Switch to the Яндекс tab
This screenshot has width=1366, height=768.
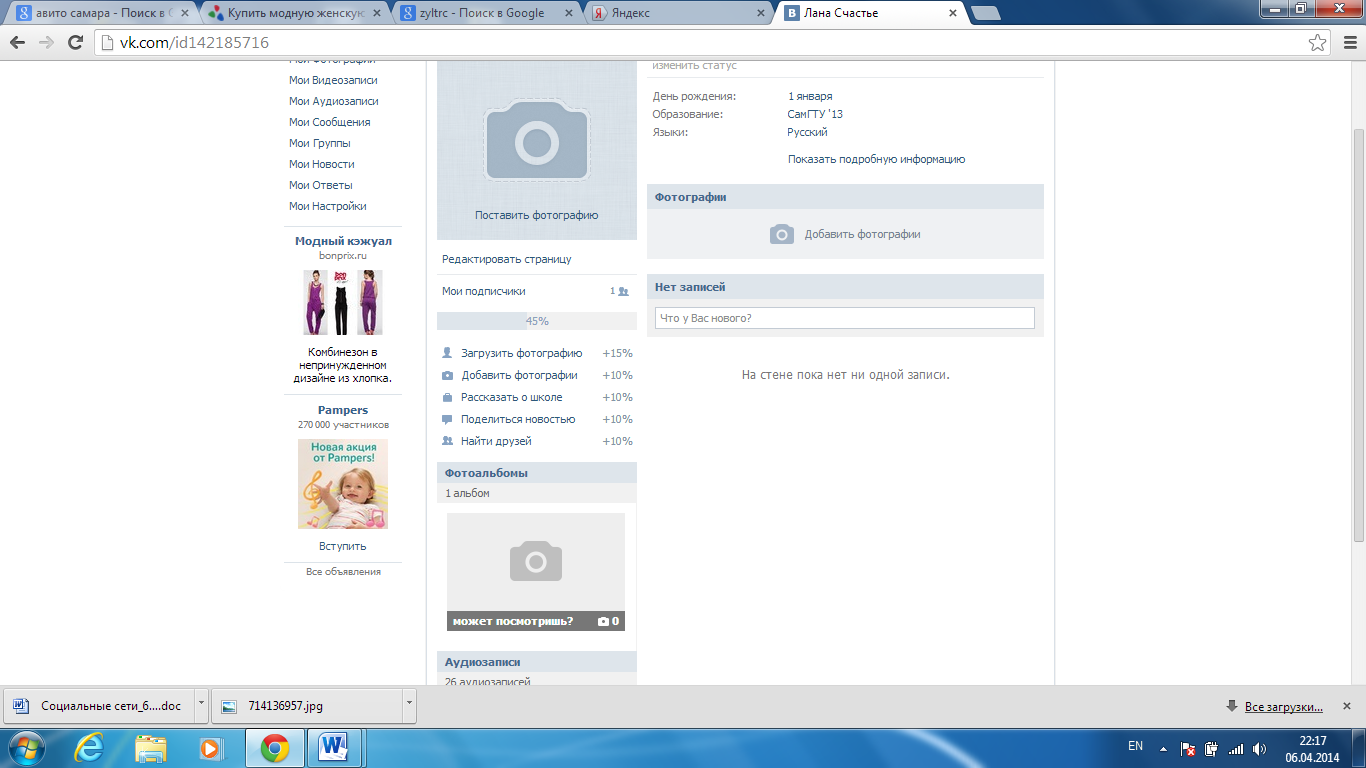tap(677, 13)
